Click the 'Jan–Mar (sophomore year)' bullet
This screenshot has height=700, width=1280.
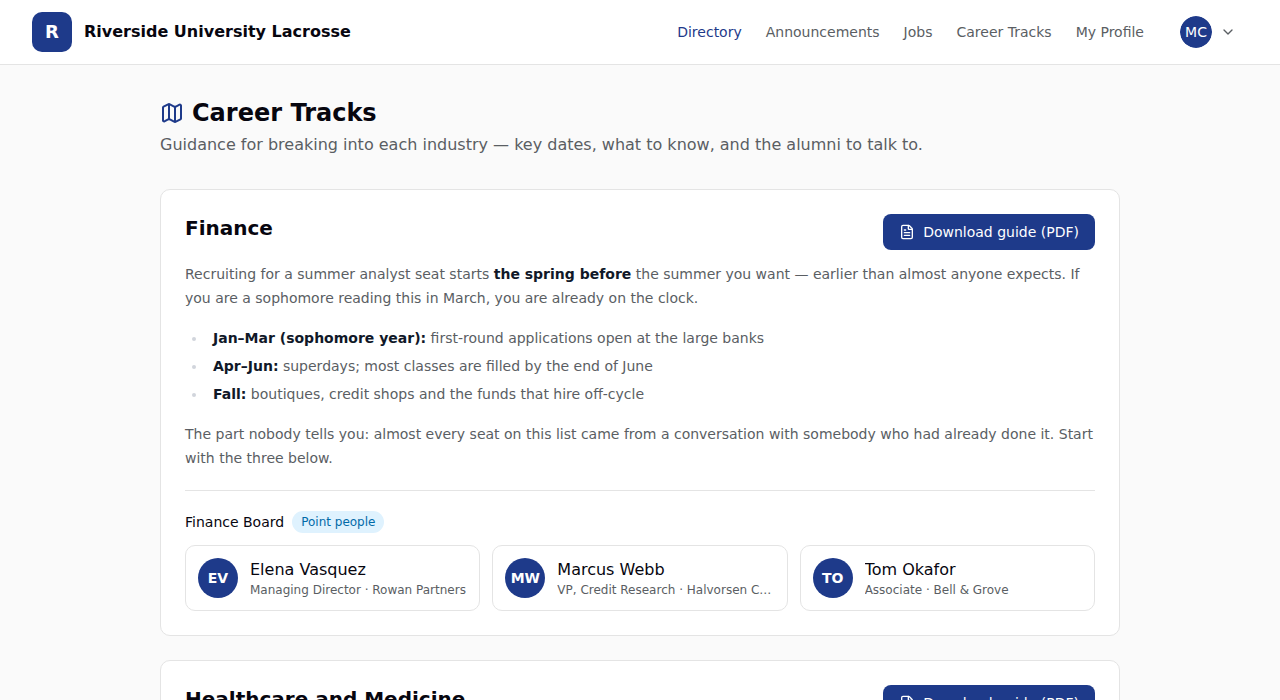pyautogui.click(x=488, y=338)
